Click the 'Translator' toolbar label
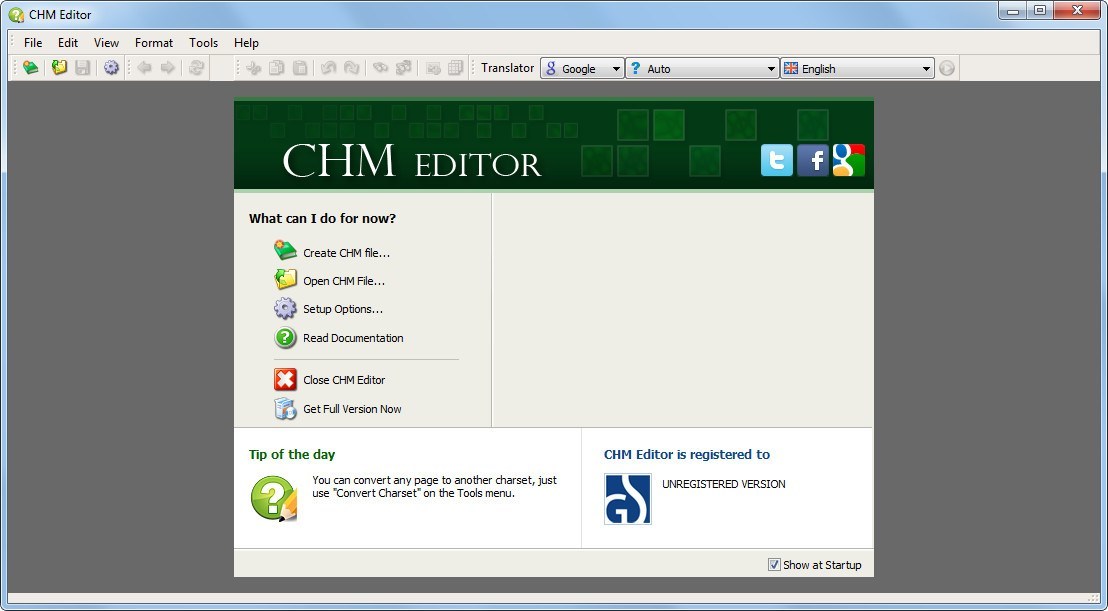Image resolution: width=1108 pixels, height=611 pixels. [x=507, y=68]
